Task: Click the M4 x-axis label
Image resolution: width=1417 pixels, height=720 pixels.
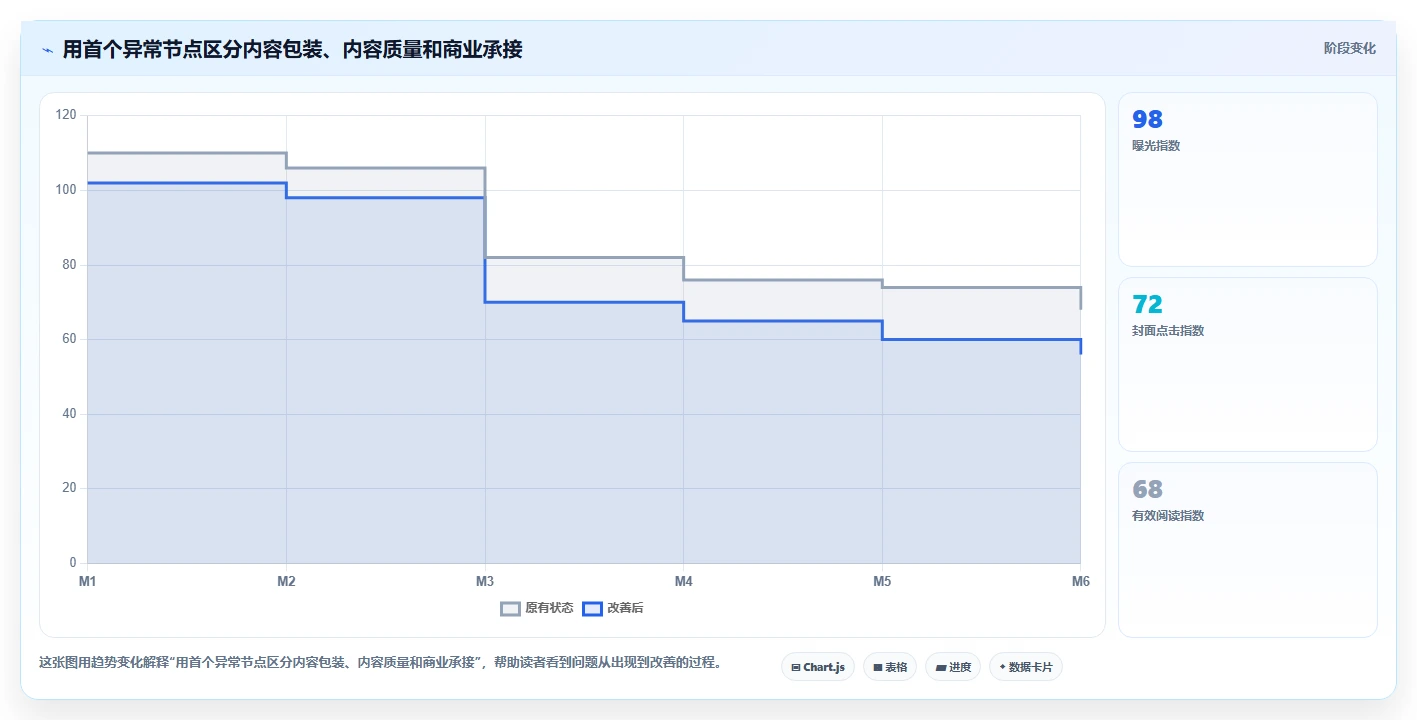Action: 683,581
